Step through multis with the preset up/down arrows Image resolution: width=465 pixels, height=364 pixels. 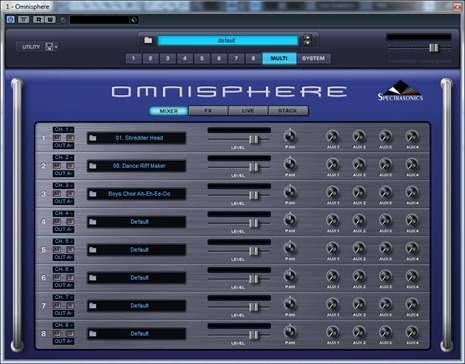307,40
